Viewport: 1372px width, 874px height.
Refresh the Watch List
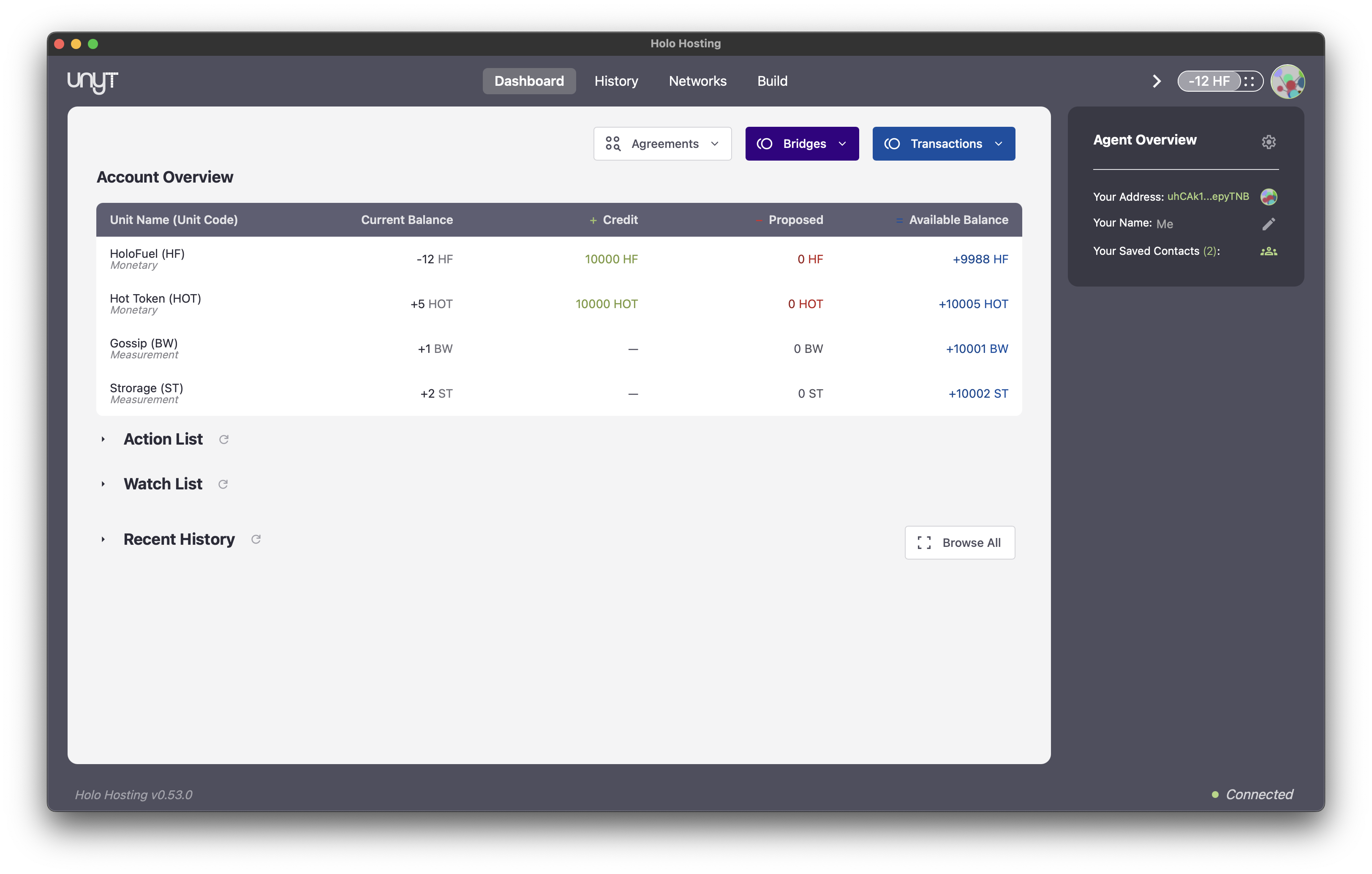pos(223,484)
